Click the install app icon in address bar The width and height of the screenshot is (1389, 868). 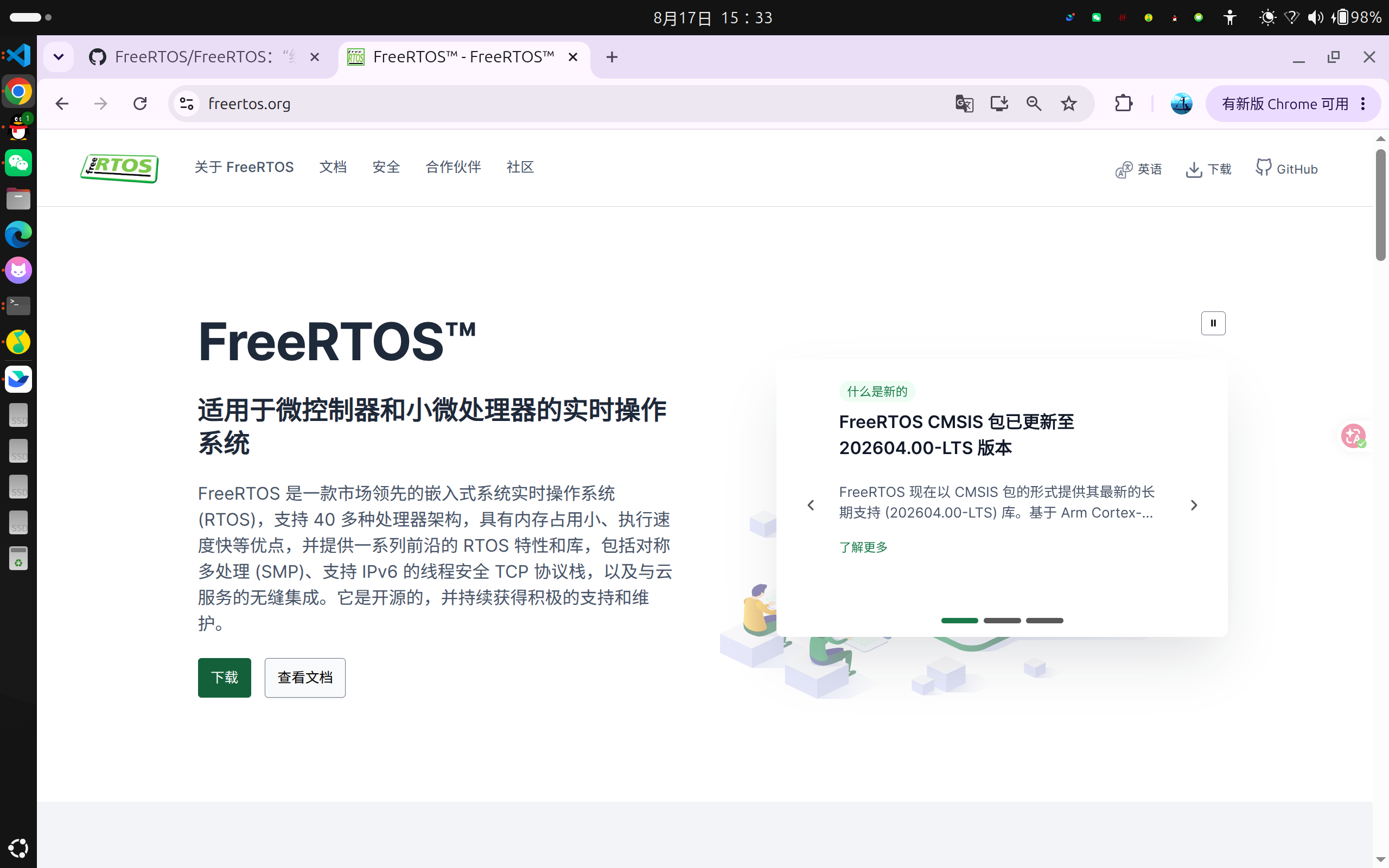(x=999, y=104)
